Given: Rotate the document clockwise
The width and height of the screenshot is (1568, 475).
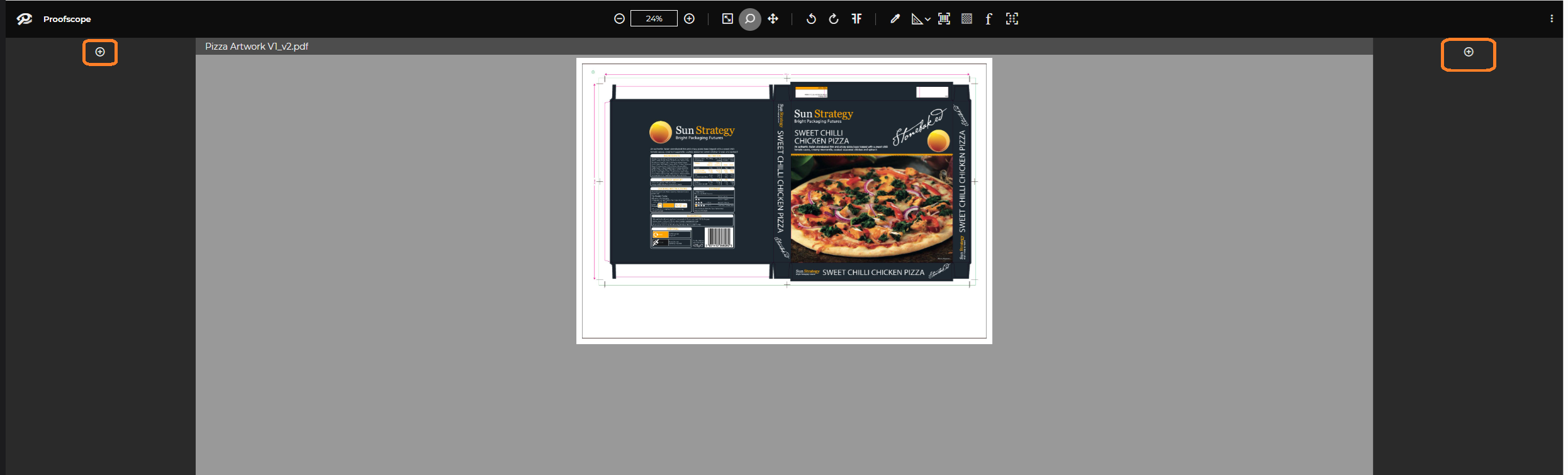Looking at the screenshot, I should click(x=834, y=19).
